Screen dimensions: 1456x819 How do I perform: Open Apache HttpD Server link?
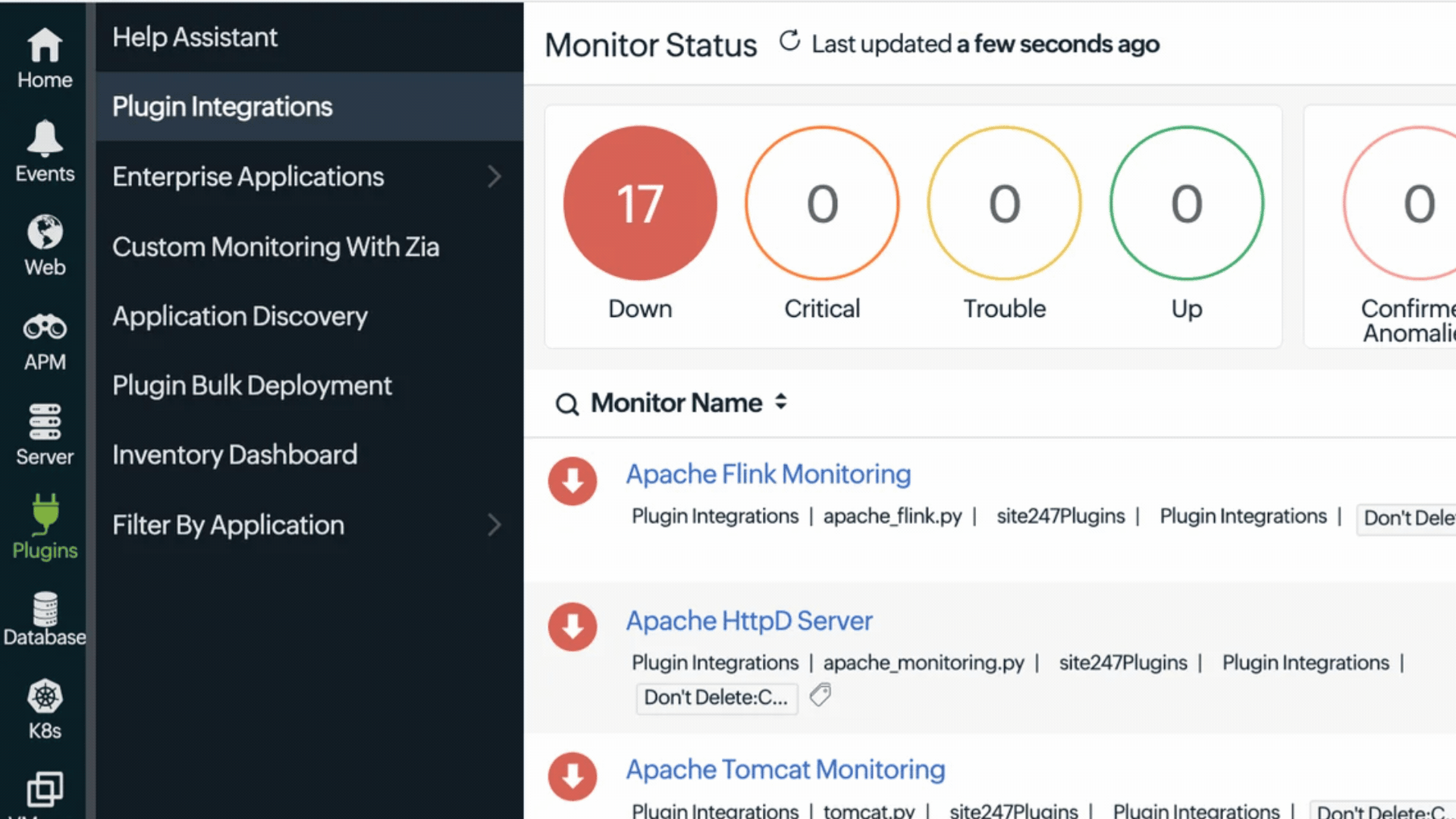749,621
